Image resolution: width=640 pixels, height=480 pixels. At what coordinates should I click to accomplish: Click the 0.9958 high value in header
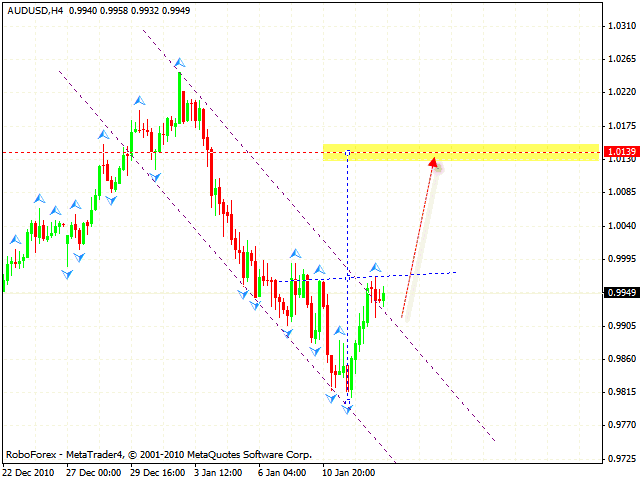(113, 11)
